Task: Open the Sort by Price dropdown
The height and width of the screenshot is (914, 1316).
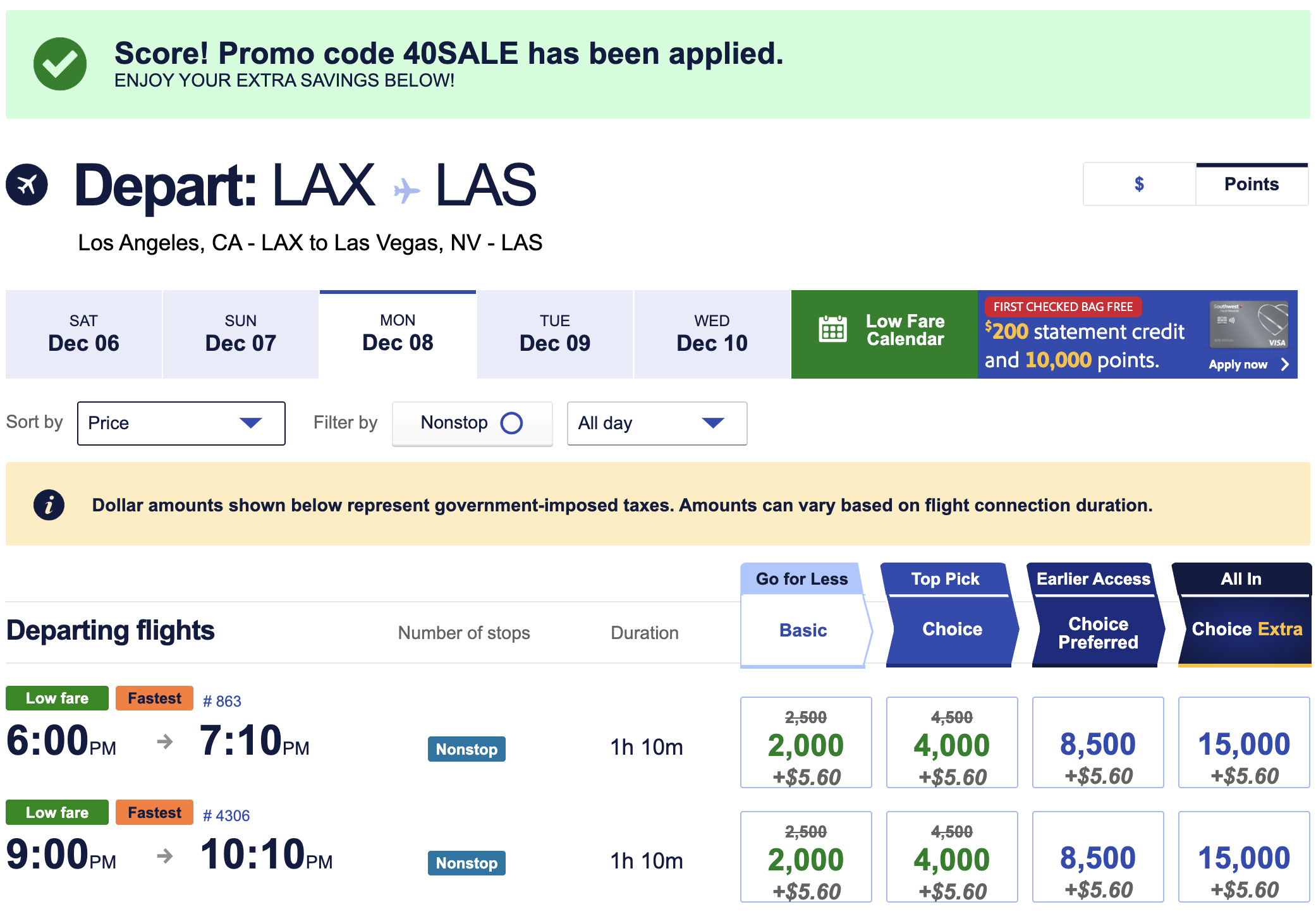Action: (x=181, y=423)
